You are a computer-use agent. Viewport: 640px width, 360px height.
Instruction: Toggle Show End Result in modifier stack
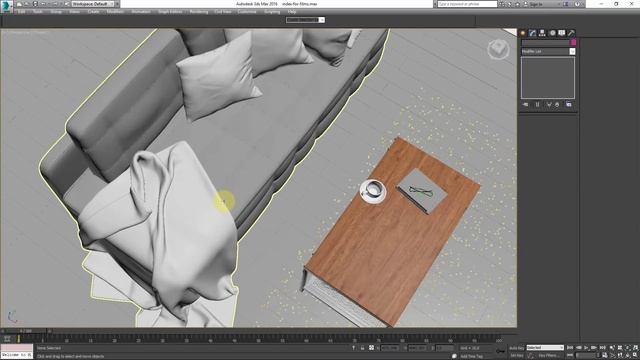pyautogui.click(x=538, y=104)
